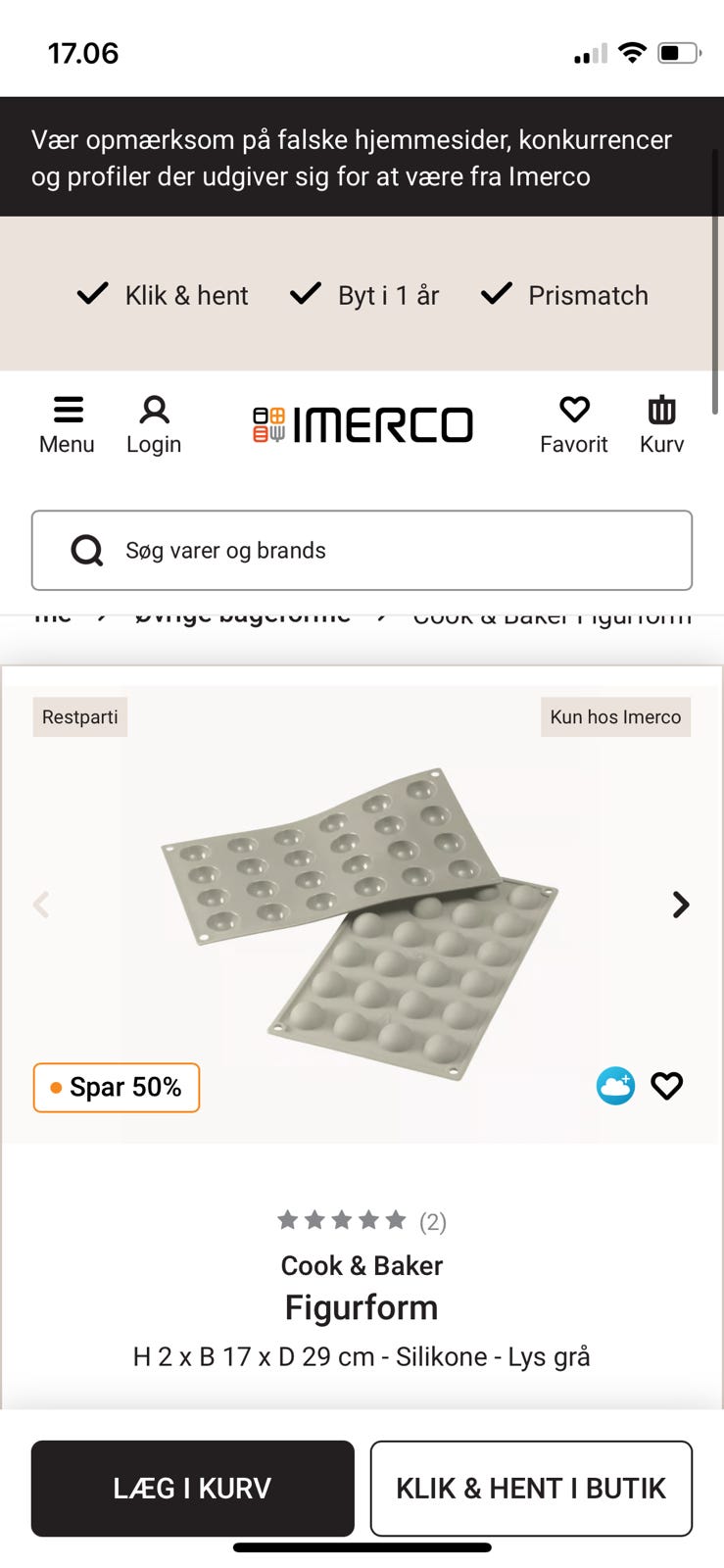Open the hamburger Menu icon
The width and height of the screenshot is (724, 1568).
pyautogui.click(x=67, y=411)
